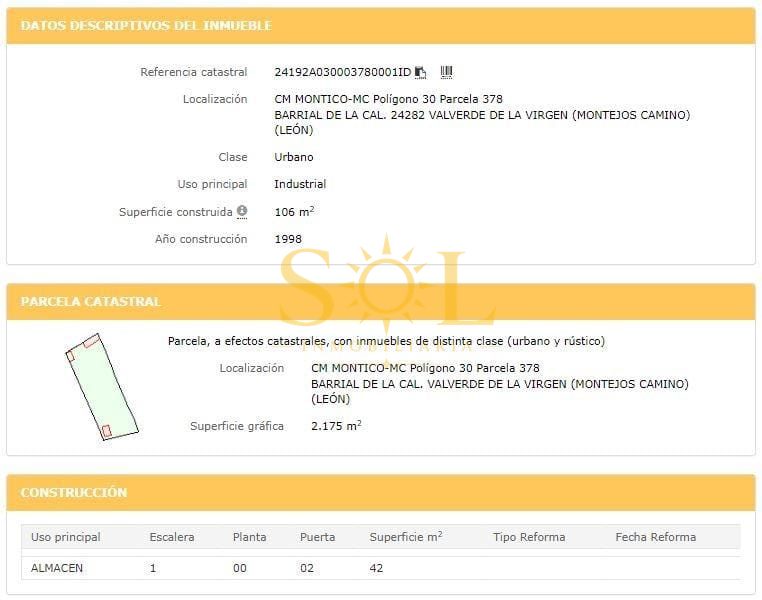Select the 'Industrial' use value

pos(300,184)
